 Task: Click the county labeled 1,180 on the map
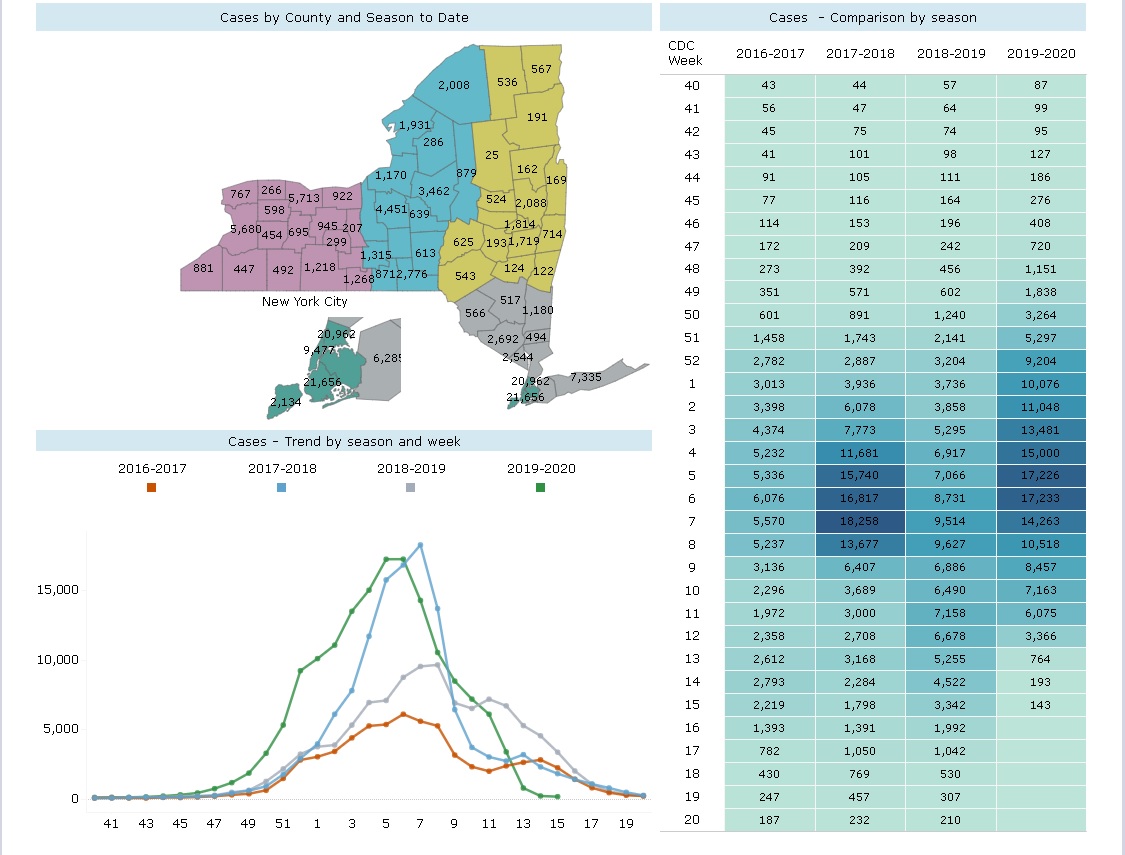coord(537,310)
